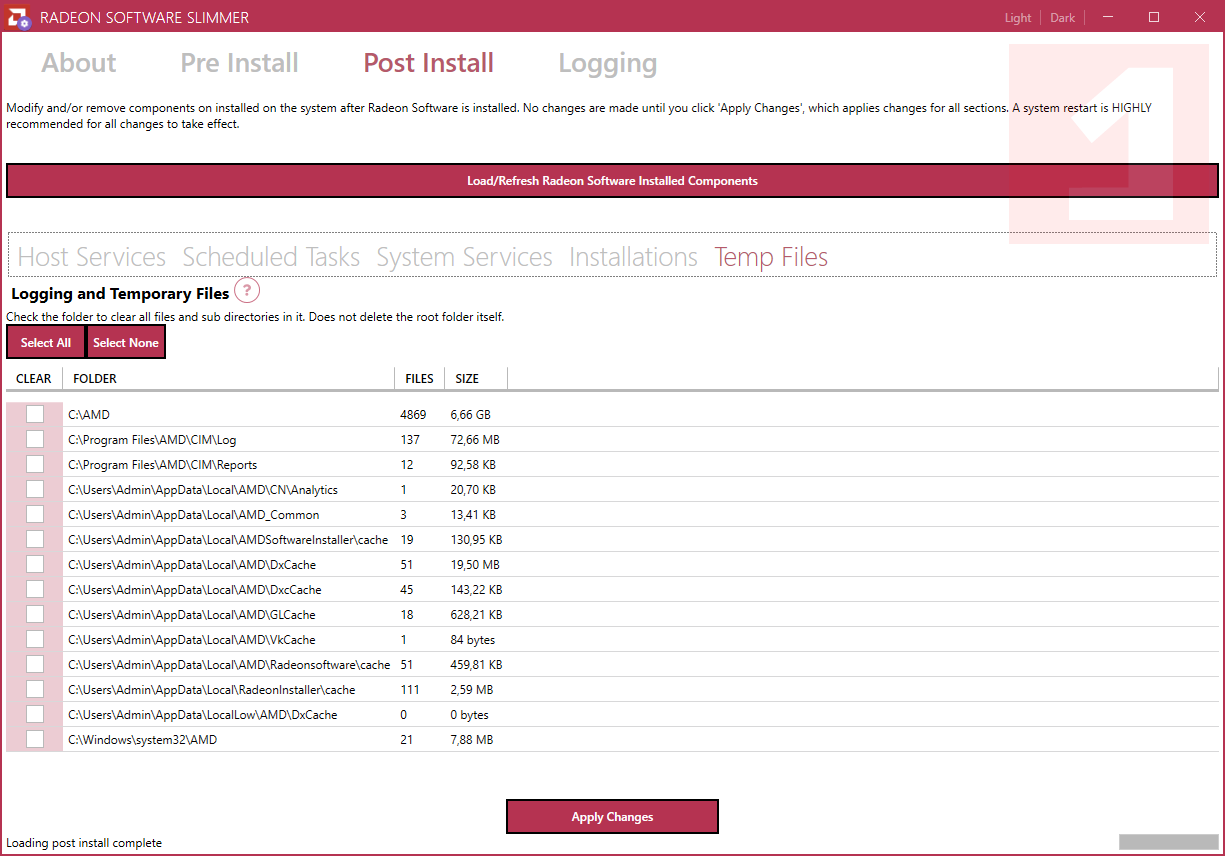Click the 72,66 MB size value

(x=475, y=440)
